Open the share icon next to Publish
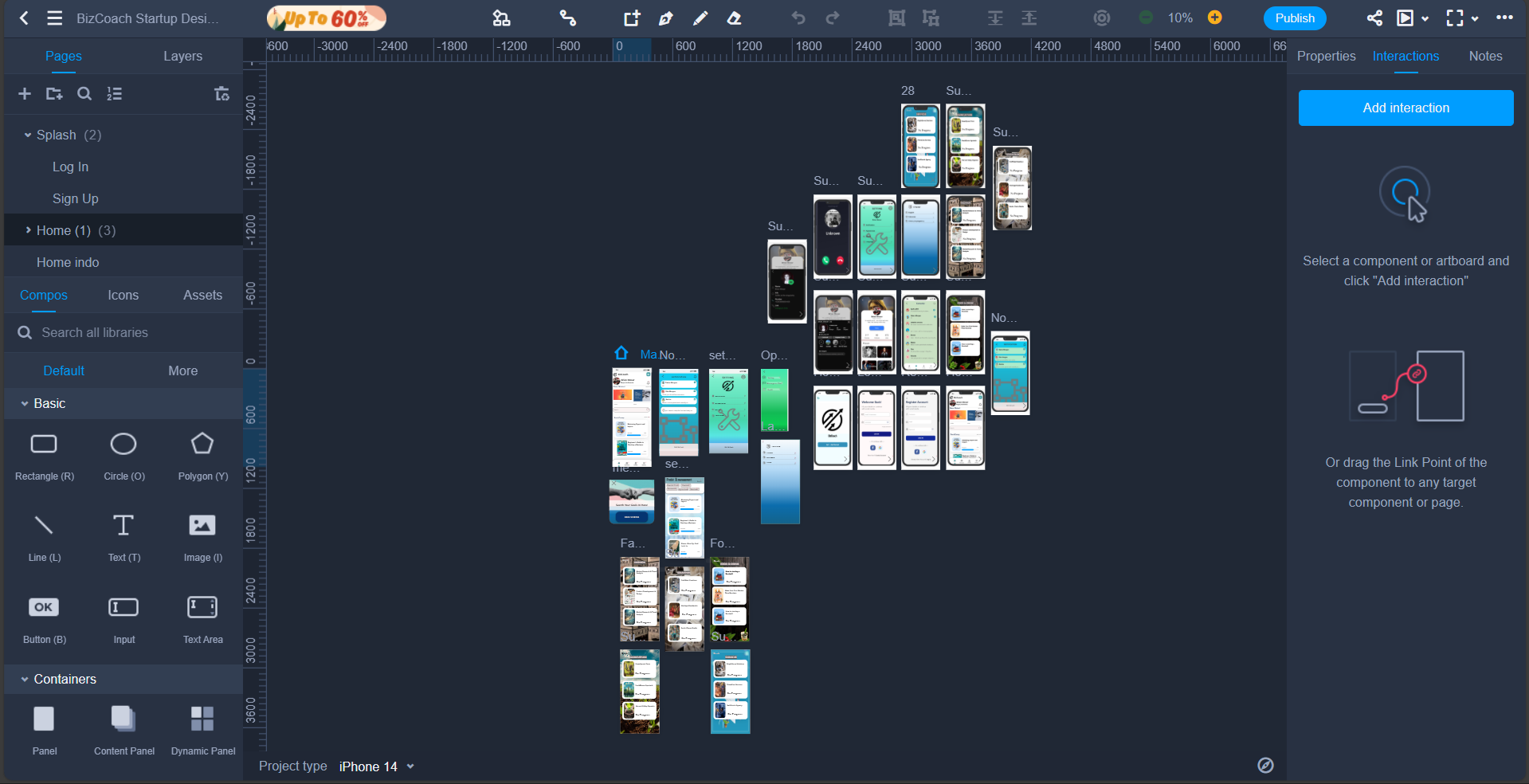The height and width of the screenshot is (784, 1529). (x=1374, y=18)
